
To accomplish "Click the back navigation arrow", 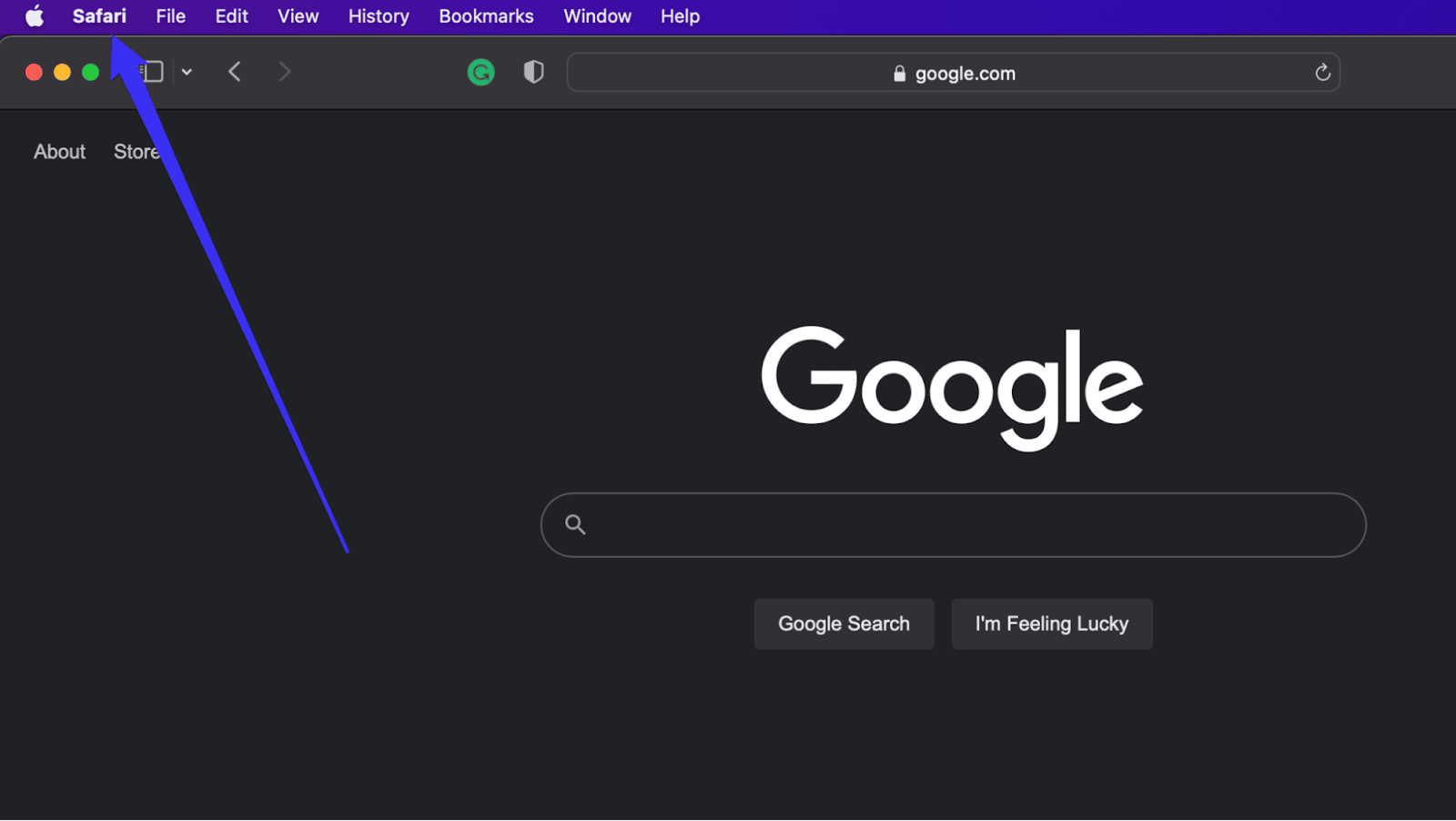I will point(234,72).
